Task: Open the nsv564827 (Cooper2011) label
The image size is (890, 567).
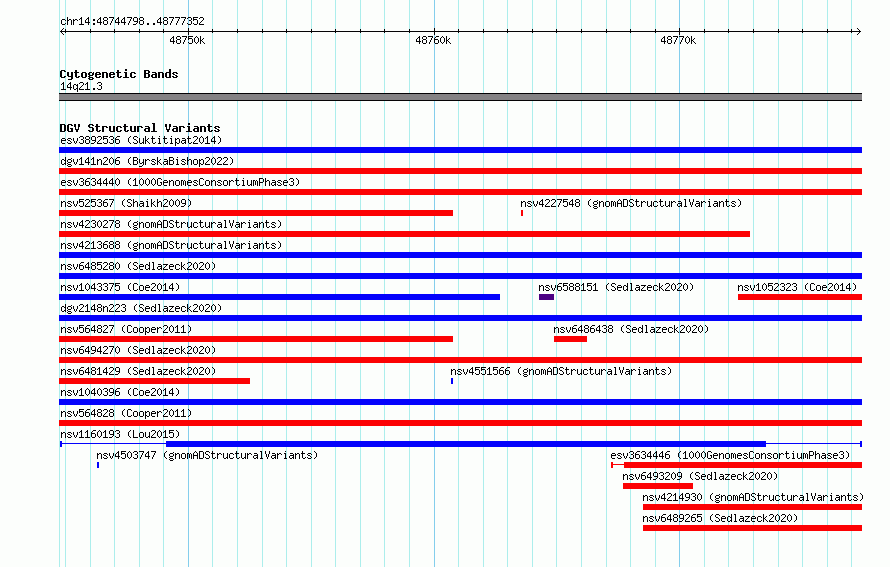Action: [x=126, y=329]
